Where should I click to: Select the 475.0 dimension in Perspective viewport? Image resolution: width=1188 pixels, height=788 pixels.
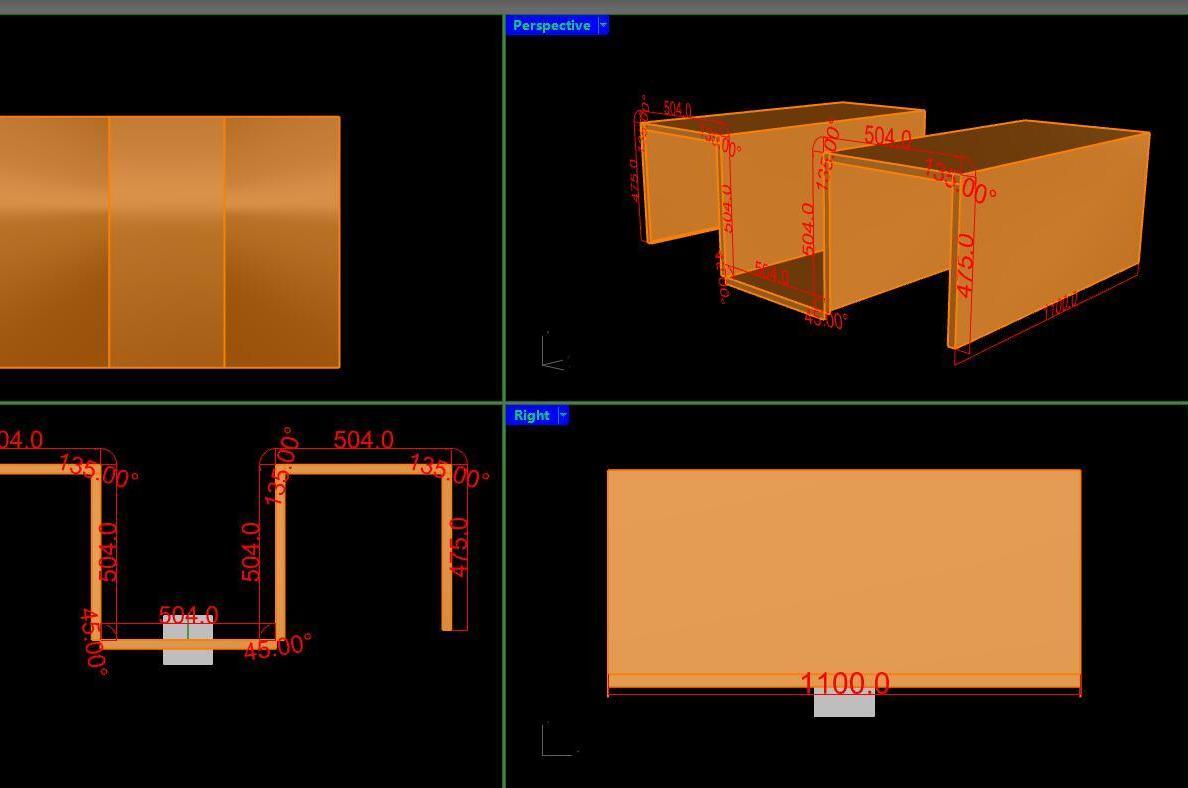[x=964, y=265]
